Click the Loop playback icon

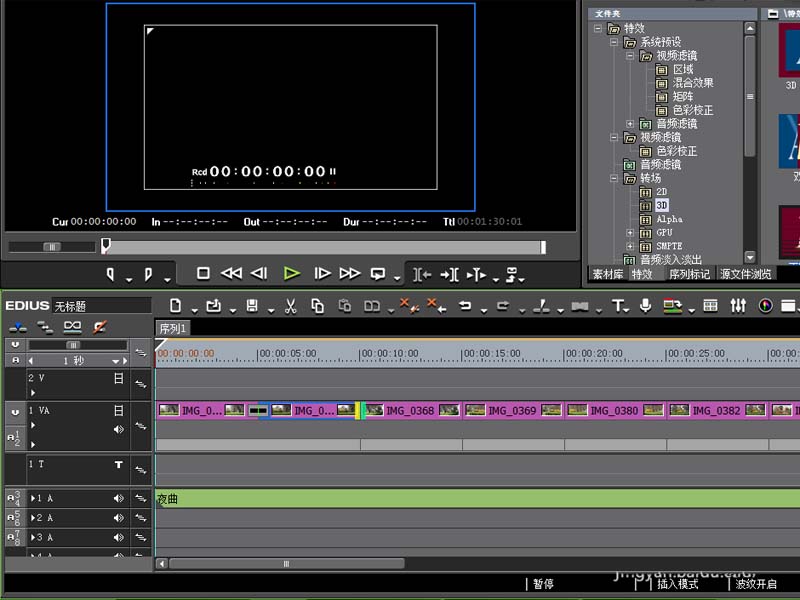(x=378, y=274)
